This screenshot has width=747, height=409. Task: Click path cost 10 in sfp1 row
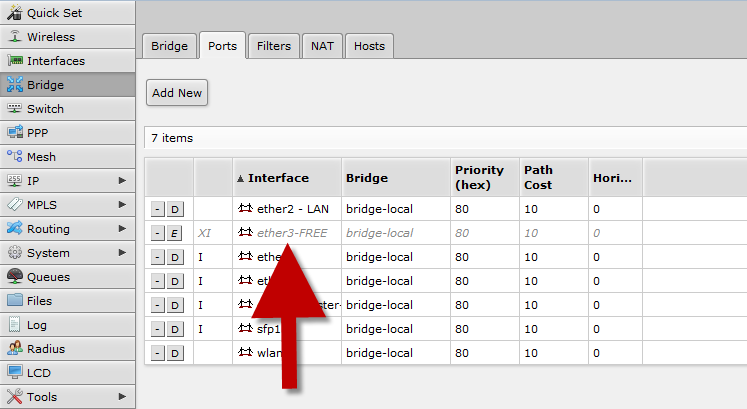[x=531, y=329]
